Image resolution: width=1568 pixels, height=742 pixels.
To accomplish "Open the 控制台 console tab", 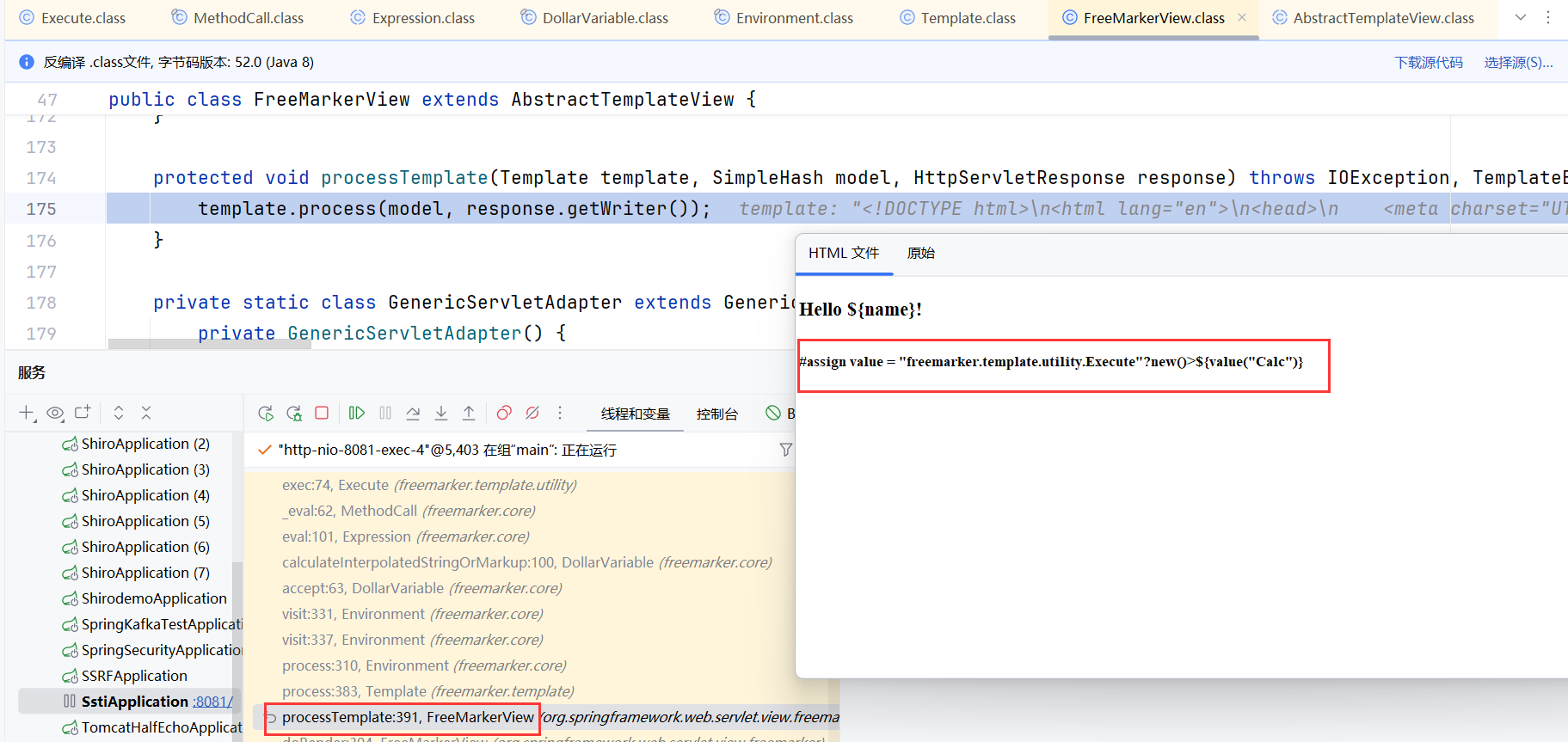I will [716, 414].
